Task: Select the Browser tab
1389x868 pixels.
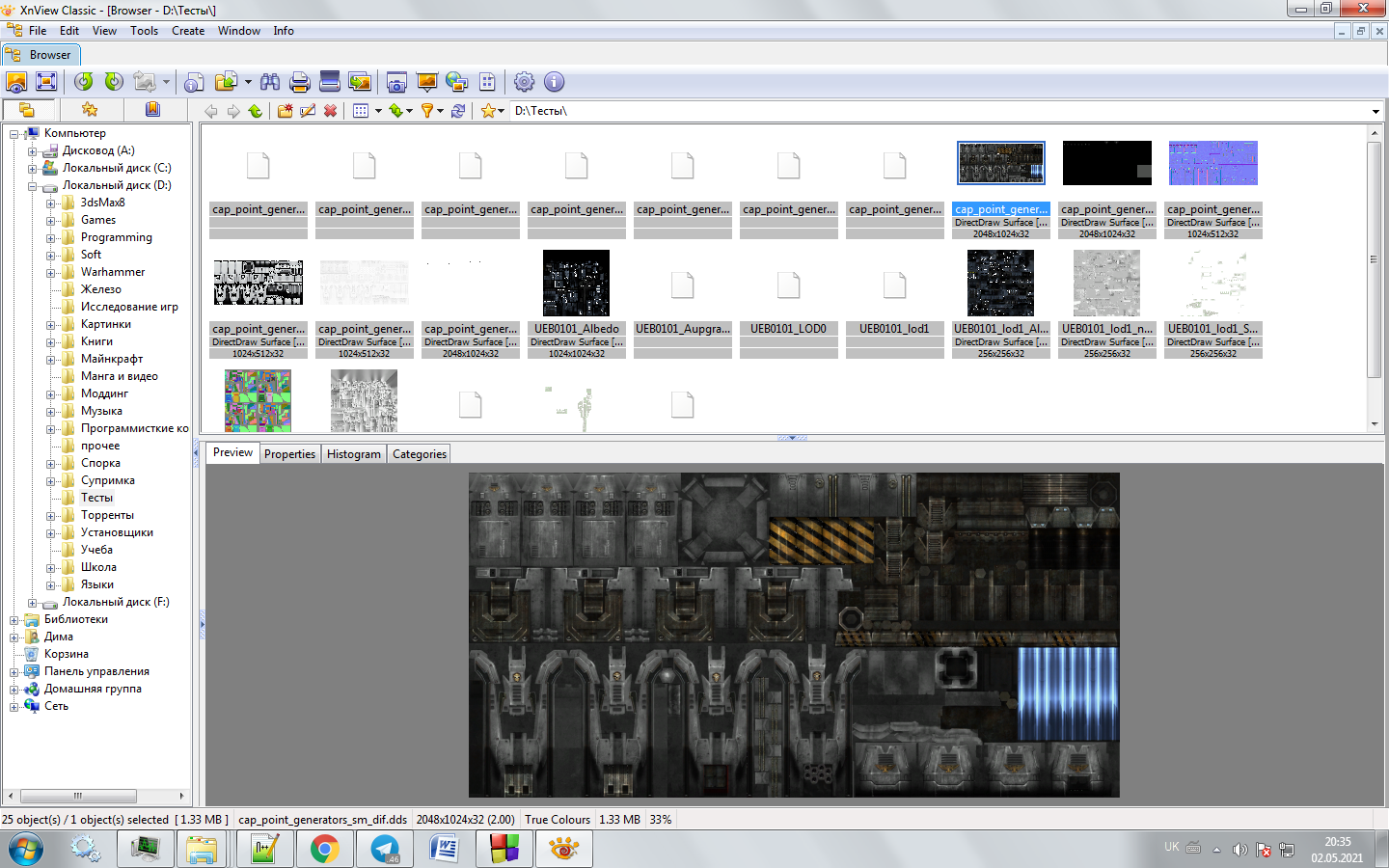Action: [x=41, y=55]
